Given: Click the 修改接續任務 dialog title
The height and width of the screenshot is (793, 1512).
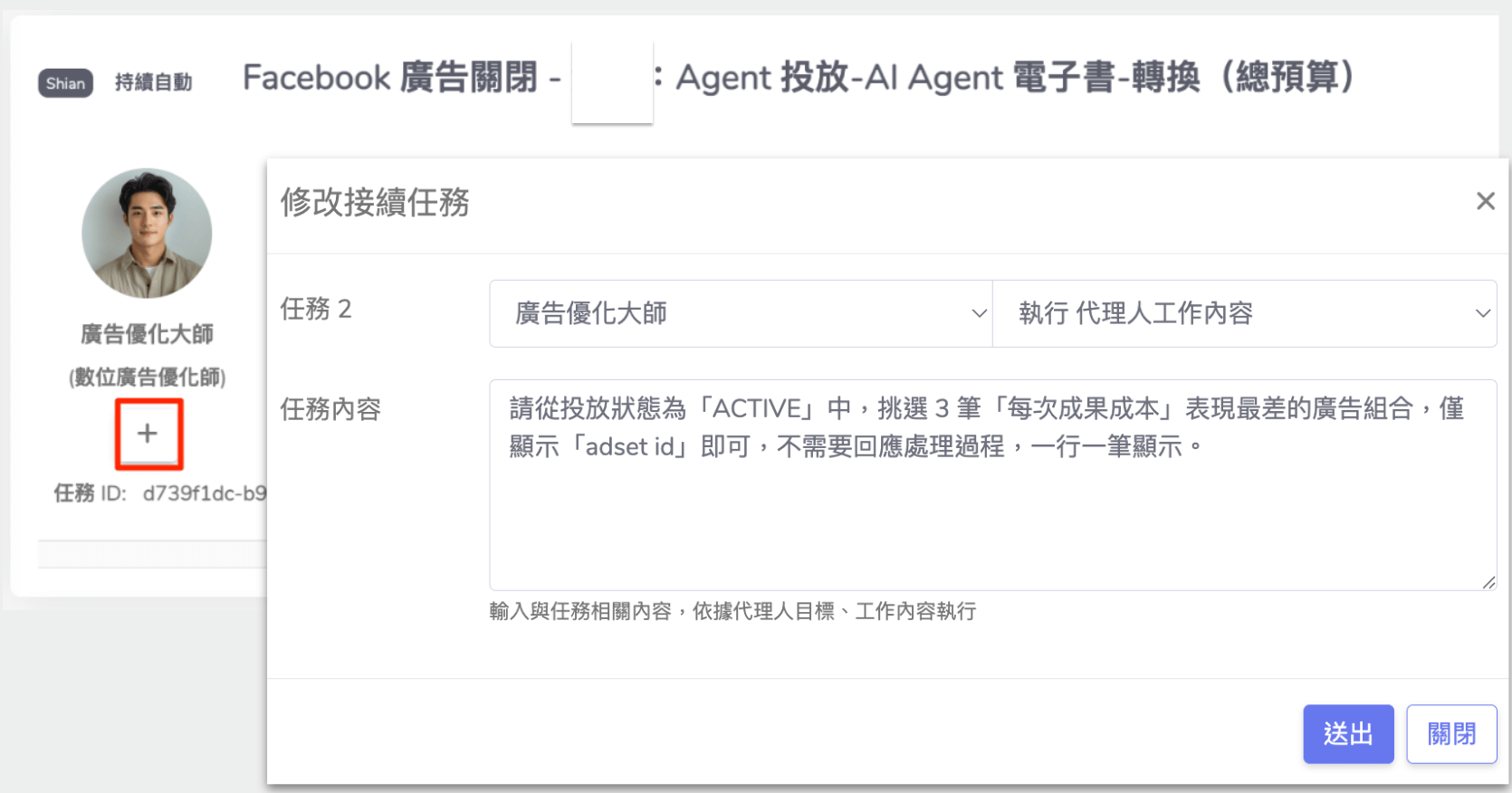Looking at the screenshot, I should click(375, 202).
